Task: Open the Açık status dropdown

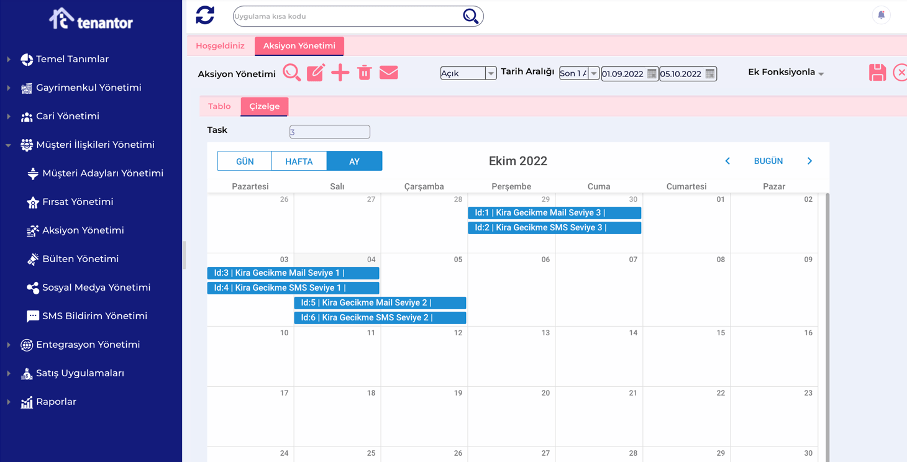Action: click(468, 73)
